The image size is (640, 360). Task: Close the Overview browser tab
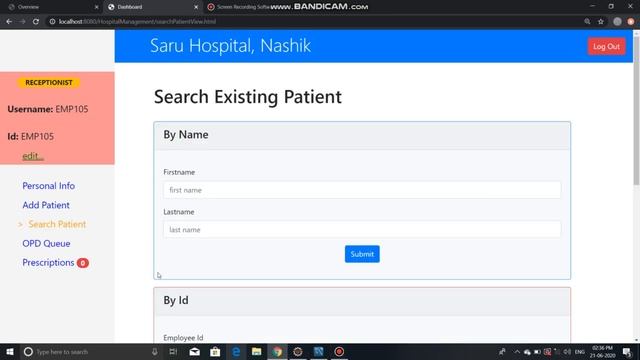point(96,7)
